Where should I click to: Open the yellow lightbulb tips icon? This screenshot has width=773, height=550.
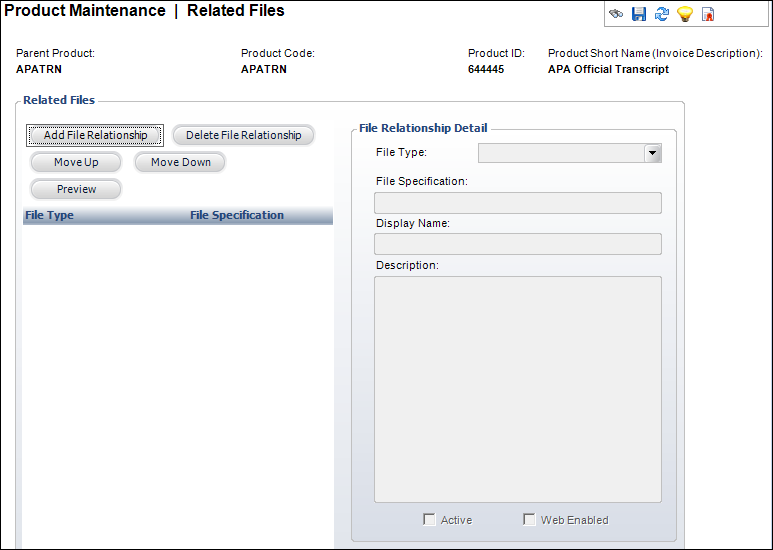(685, 14)
